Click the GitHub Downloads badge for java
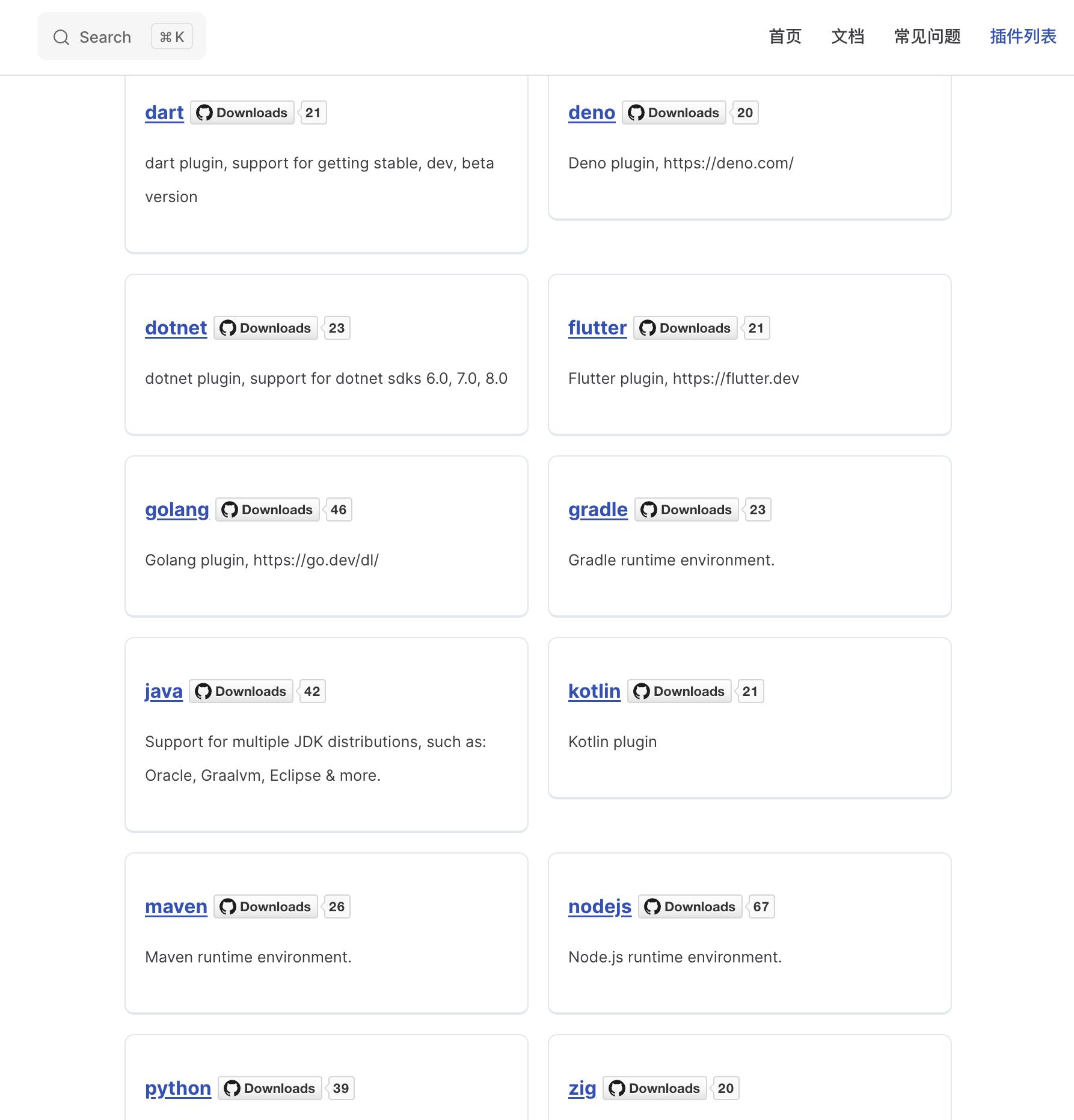1074x1120 pixels. point(241,691)
